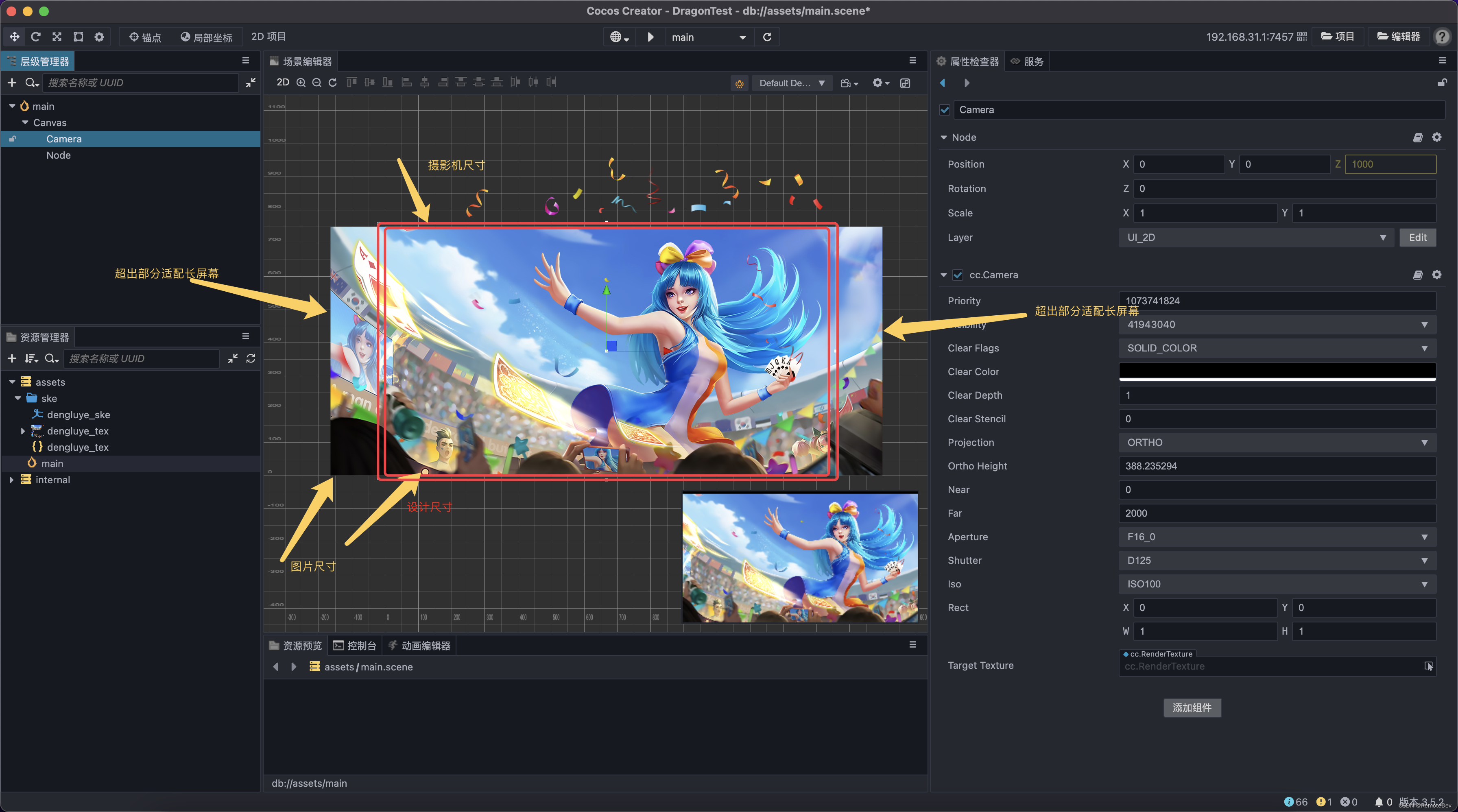Collapse the main scene node
Screen dimensions: 1458x812
point(12,106)
